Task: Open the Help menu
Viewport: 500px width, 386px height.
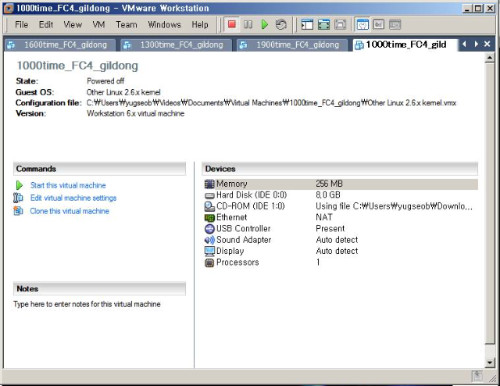Action: tap(200, 24)
